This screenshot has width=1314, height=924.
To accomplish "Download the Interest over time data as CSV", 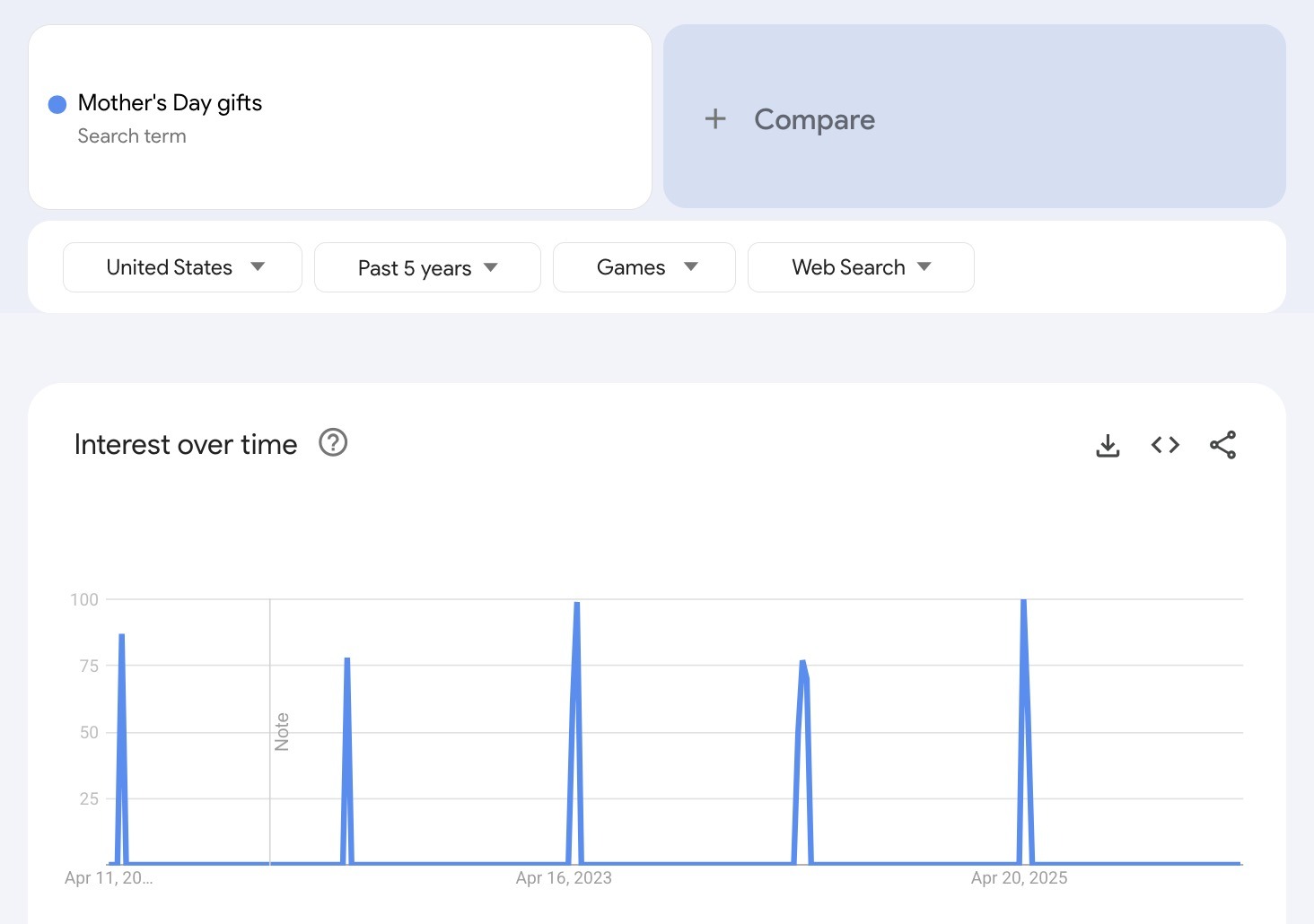I will tap(1108, 444).
